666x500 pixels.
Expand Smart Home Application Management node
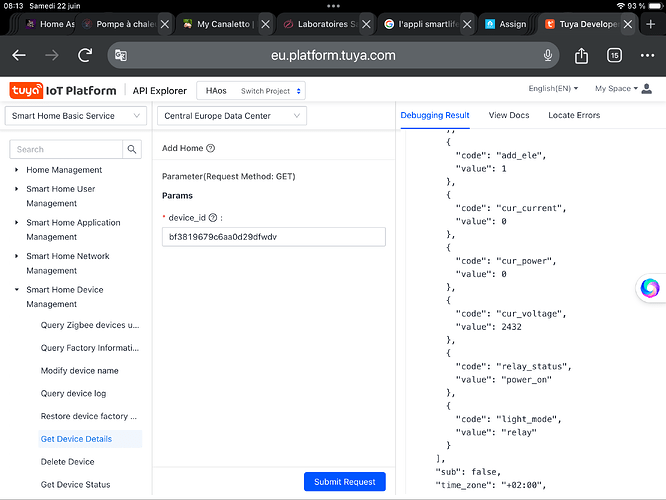(17, 223)
